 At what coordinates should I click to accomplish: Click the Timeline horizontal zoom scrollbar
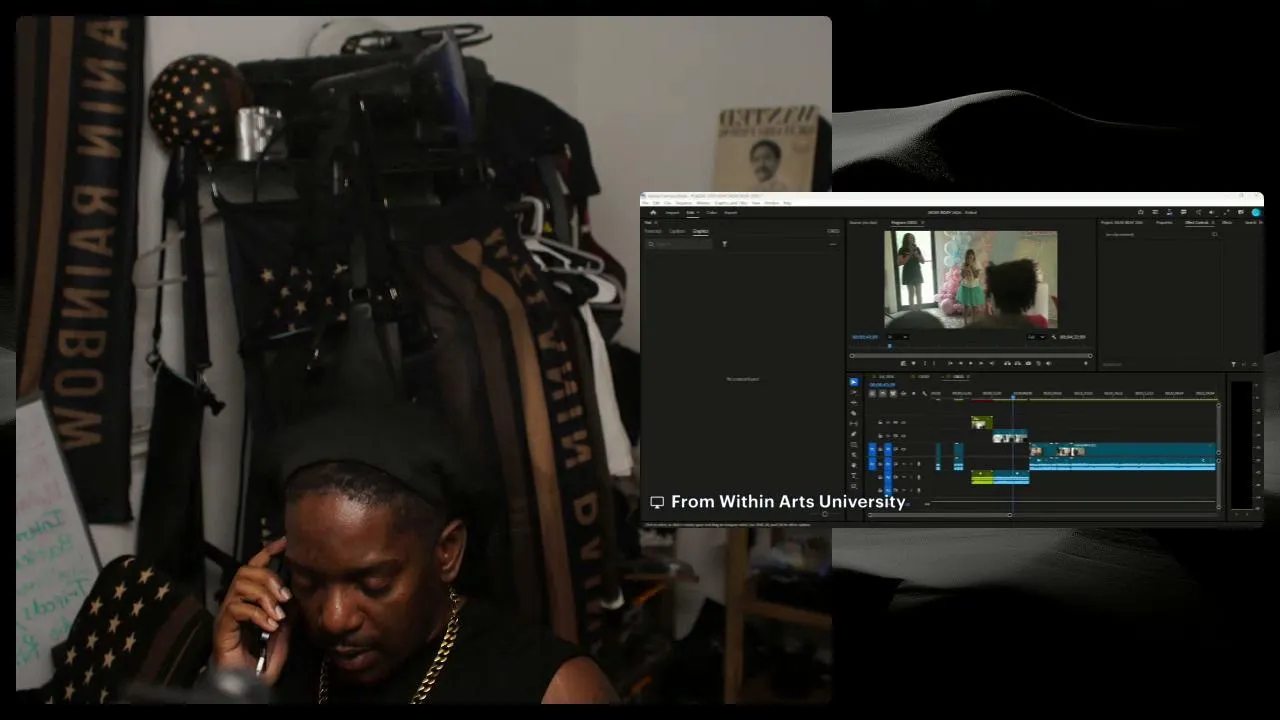pyautogui.click(x=940, y=514)
